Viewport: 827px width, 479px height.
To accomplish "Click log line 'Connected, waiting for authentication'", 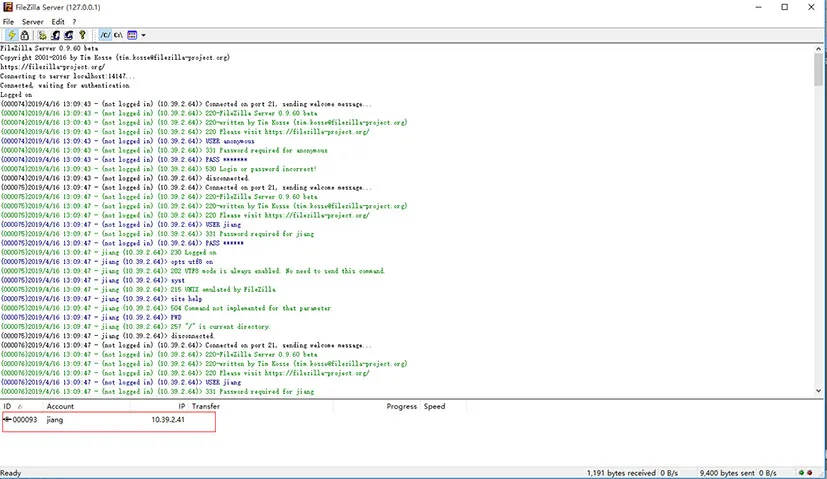I will [65, 85].
